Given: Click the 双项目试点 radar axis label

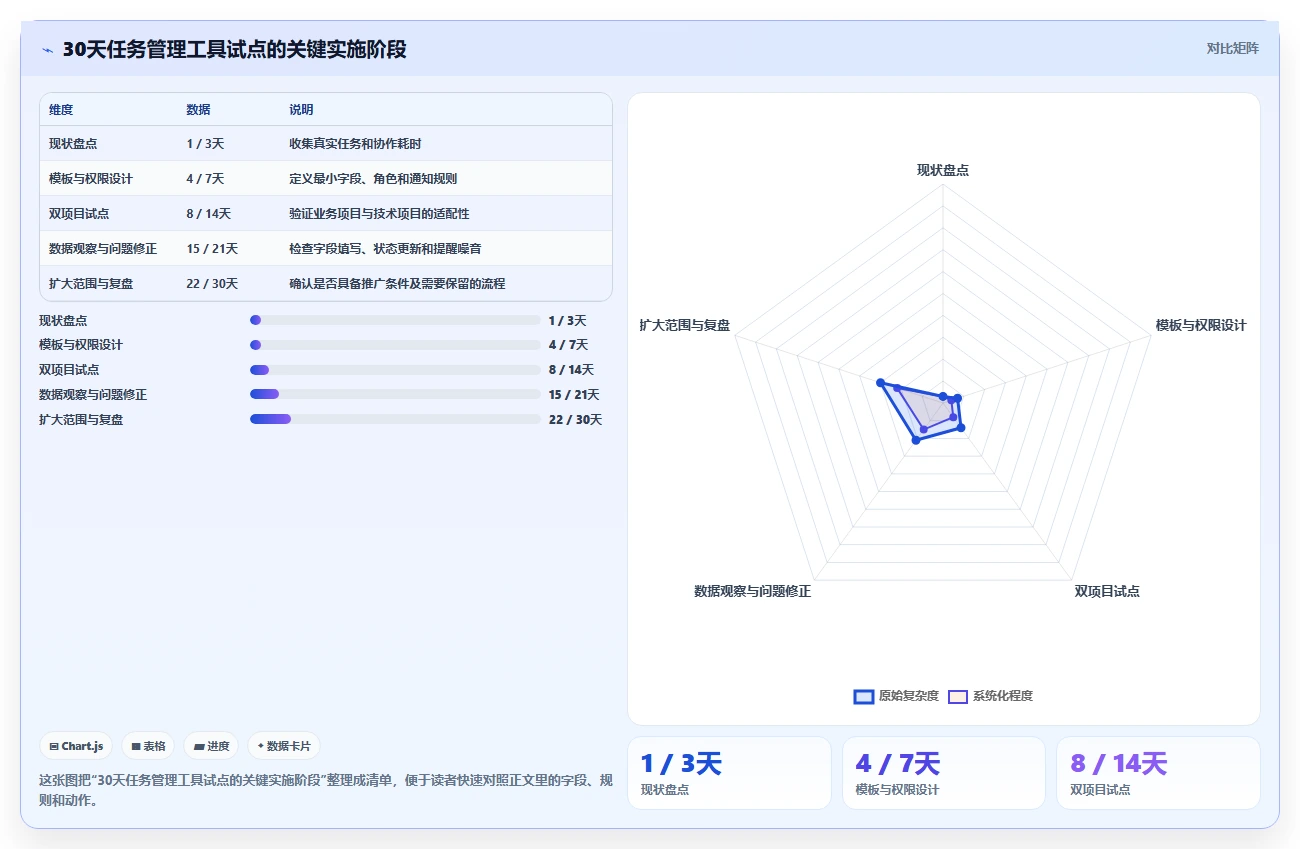Looking at the screenshot, I should (x=1107, y=591).
